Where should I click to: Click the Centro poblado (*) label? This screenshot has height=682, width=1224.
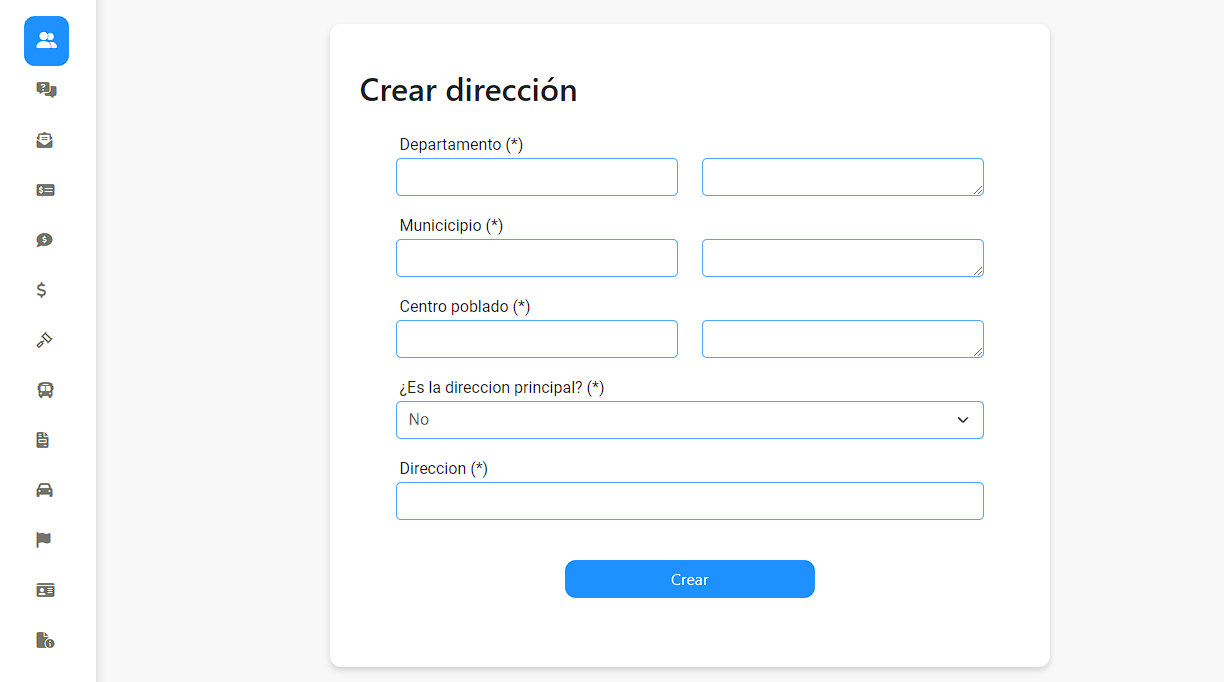tap(465, 306)
